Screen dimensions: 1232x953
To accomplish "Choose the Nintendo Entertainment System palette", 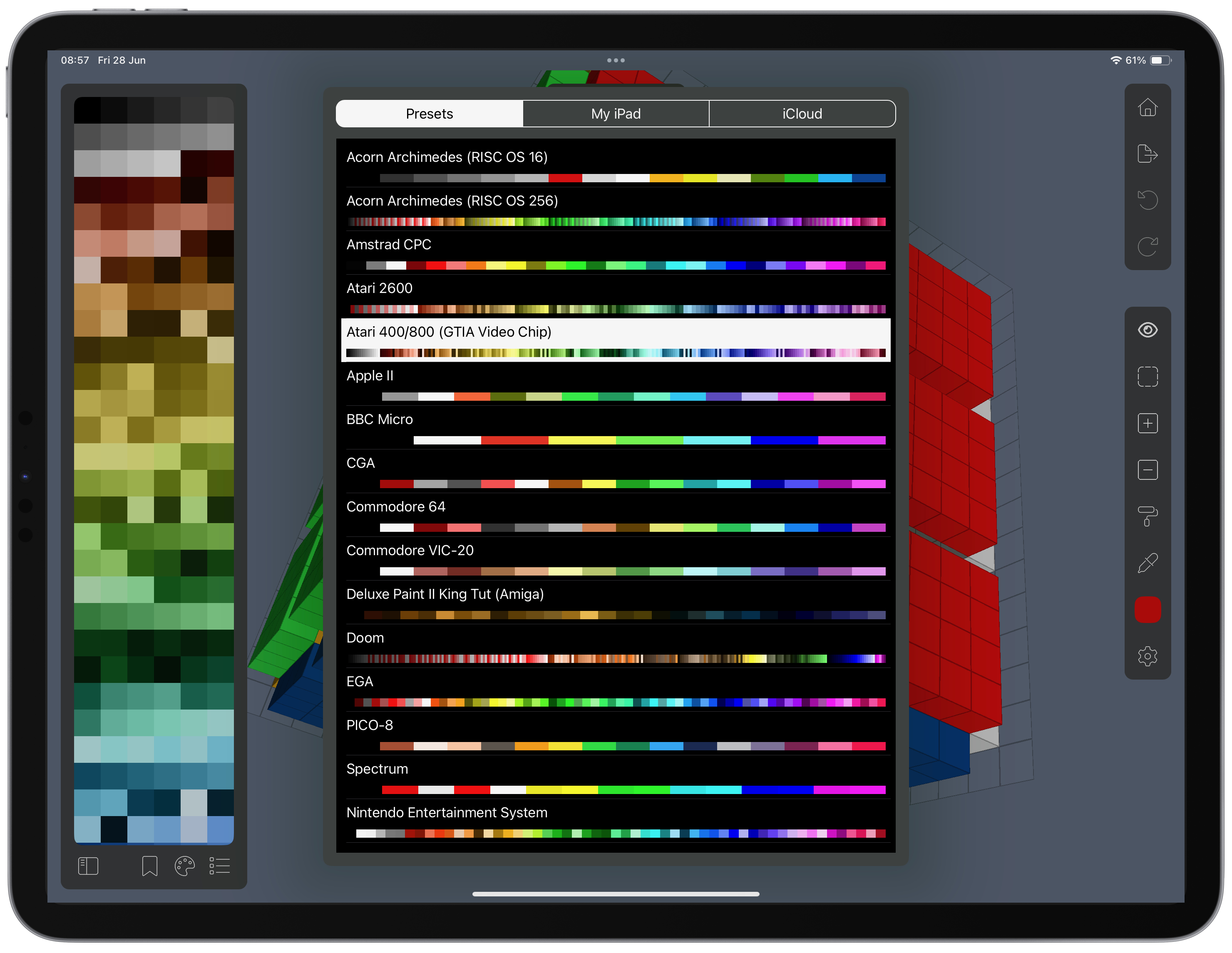I will 616,821.
